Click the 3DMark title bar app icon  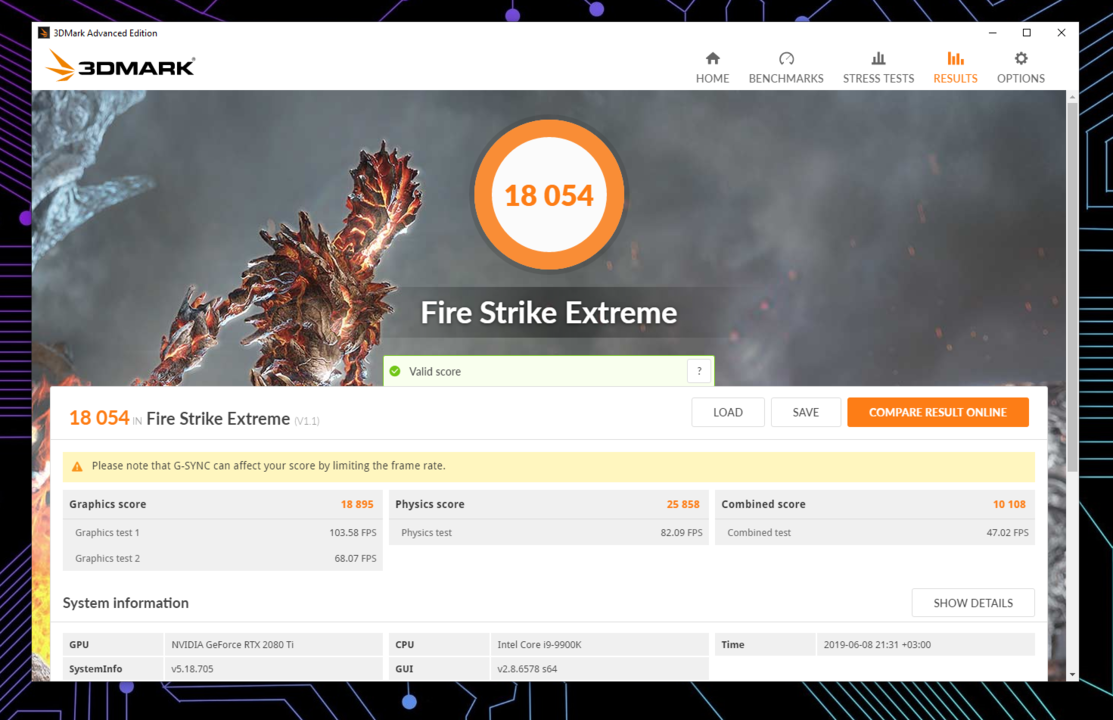(x=44, y=33)
